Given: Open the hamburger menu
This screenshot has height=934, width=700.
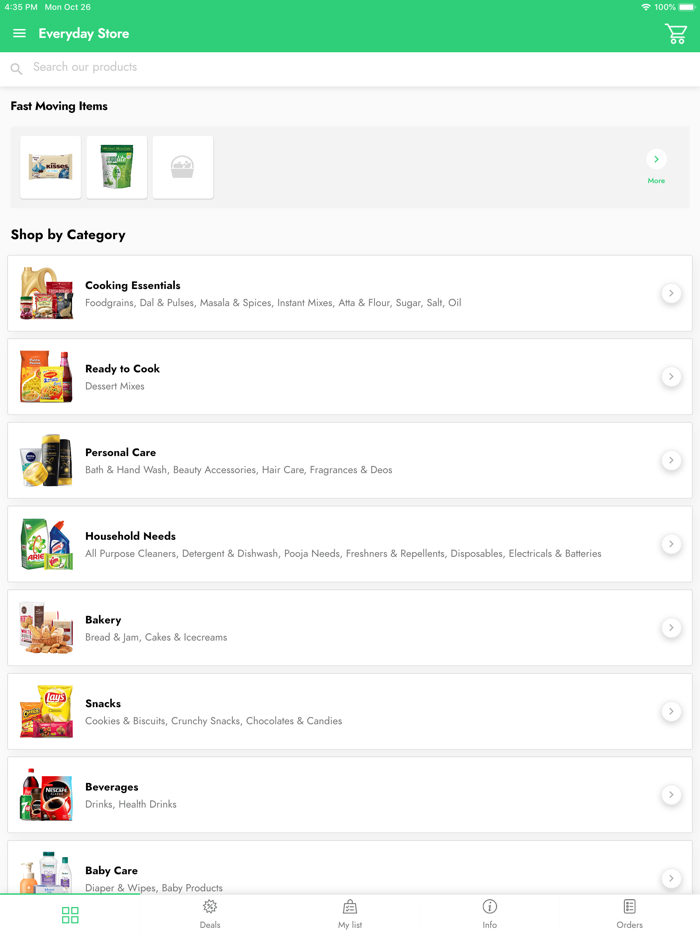Looking at the screenshot, I should 19,34.
